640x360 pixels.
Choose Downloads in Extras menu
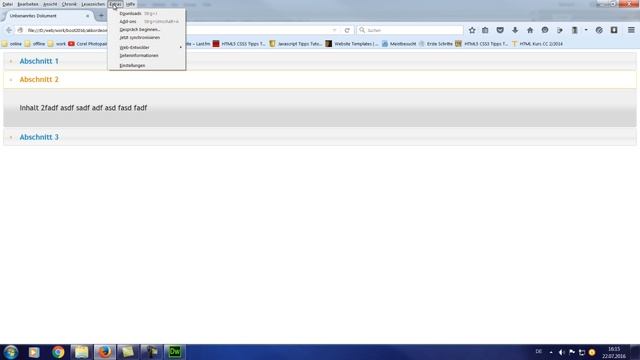tap(147, 13)
